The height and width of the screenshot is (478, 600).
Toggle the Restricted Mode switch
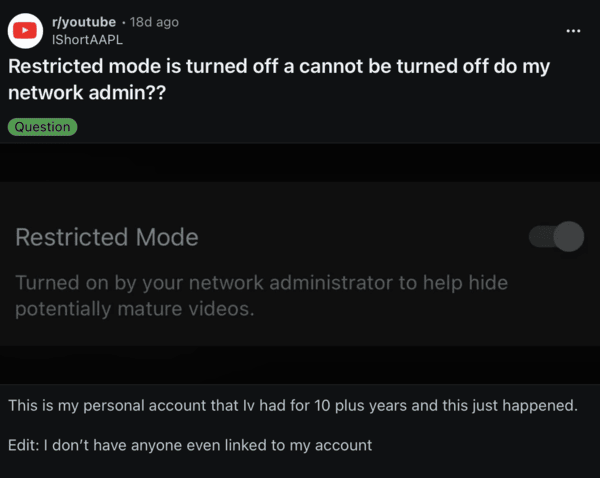pyautogui.click(x=555, y=237)
